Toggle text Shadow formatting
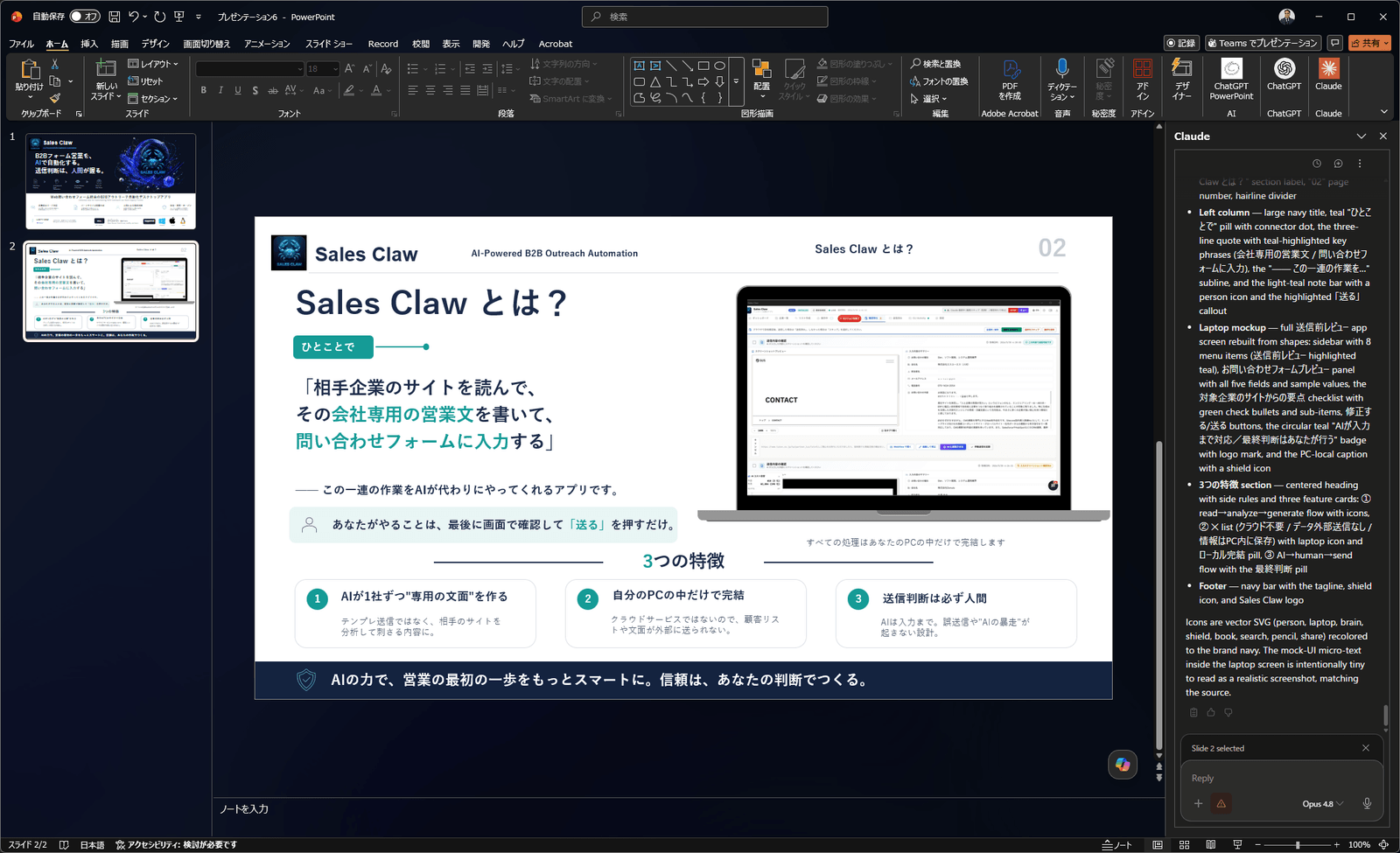1400x853 pixels. pyautogui.click(x=255, y=90)
